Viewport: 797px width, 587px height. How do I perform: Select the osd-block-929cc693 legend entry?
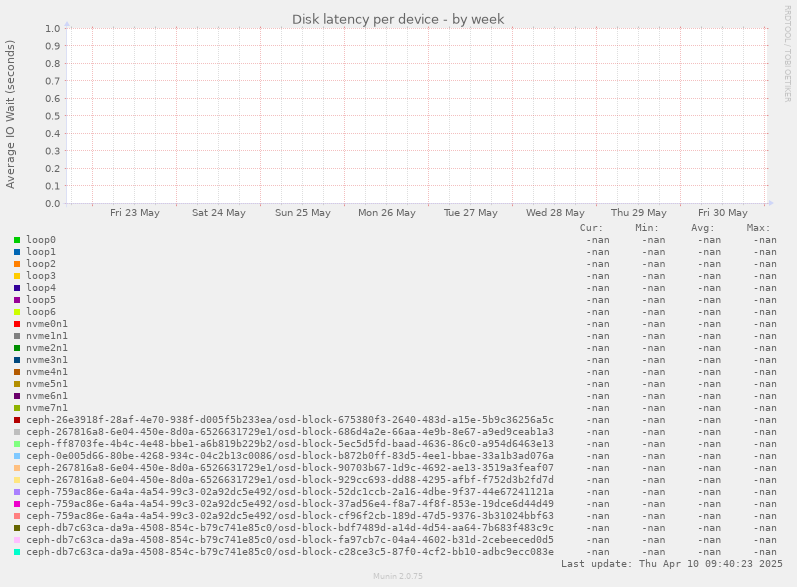coord(290,480)
